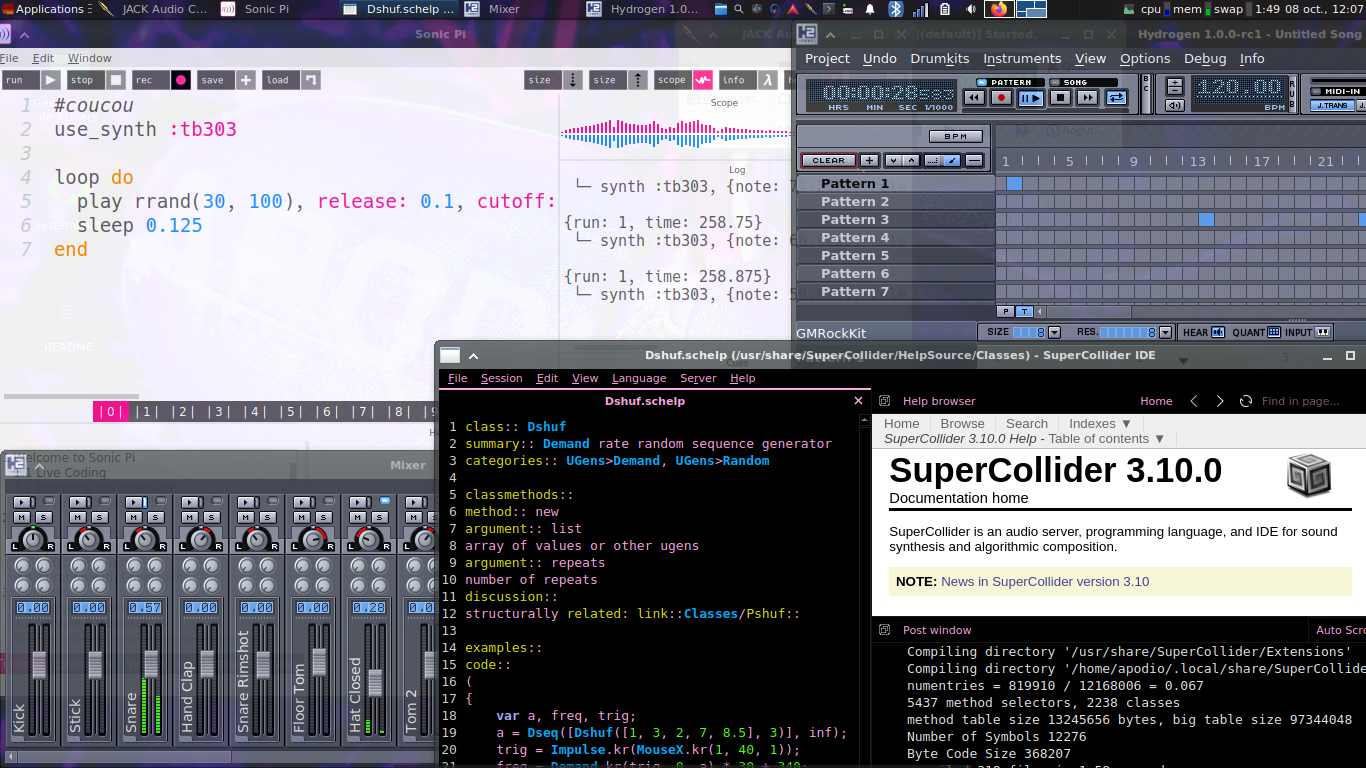The width and height of the screenshot is (1366, 768).
Task: Open the pattern SIZE dropdown
Action: (1054, 332)
